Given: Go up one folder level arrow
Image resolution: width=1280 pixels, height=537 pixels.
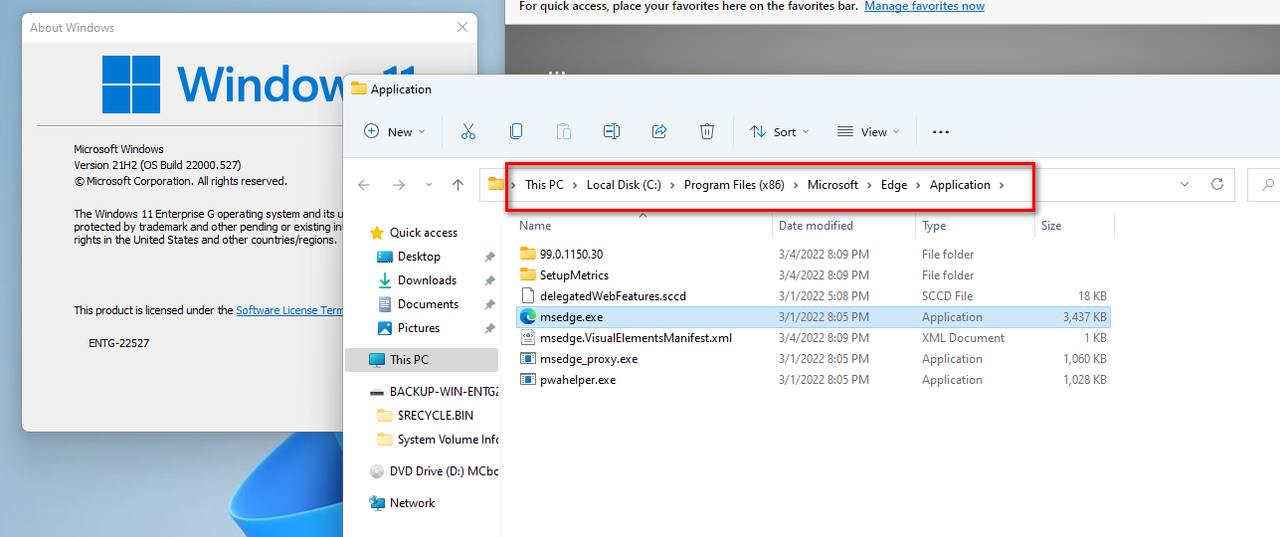Looking at the screenshot, I should pyautogui.click(x=458, y=185).
